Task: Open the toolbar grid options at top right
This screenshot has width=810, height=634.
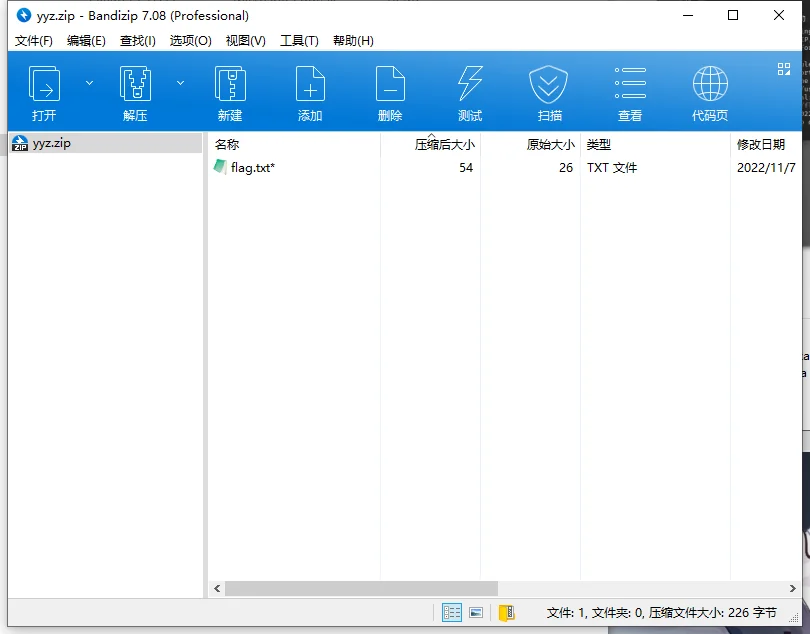Action: (784, 69)
